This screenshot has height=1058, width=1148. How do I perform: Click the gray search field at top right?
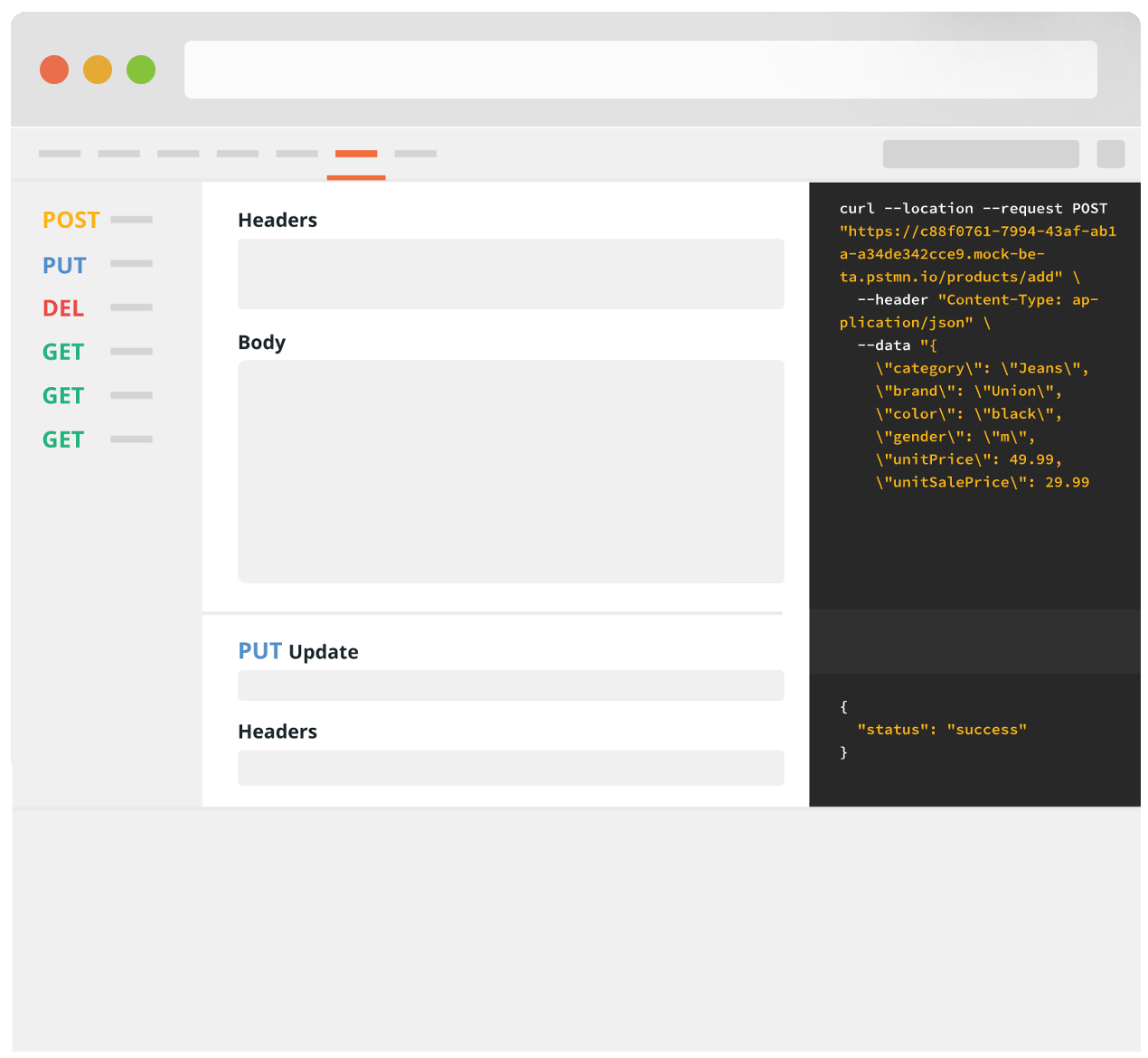point(981,155)
